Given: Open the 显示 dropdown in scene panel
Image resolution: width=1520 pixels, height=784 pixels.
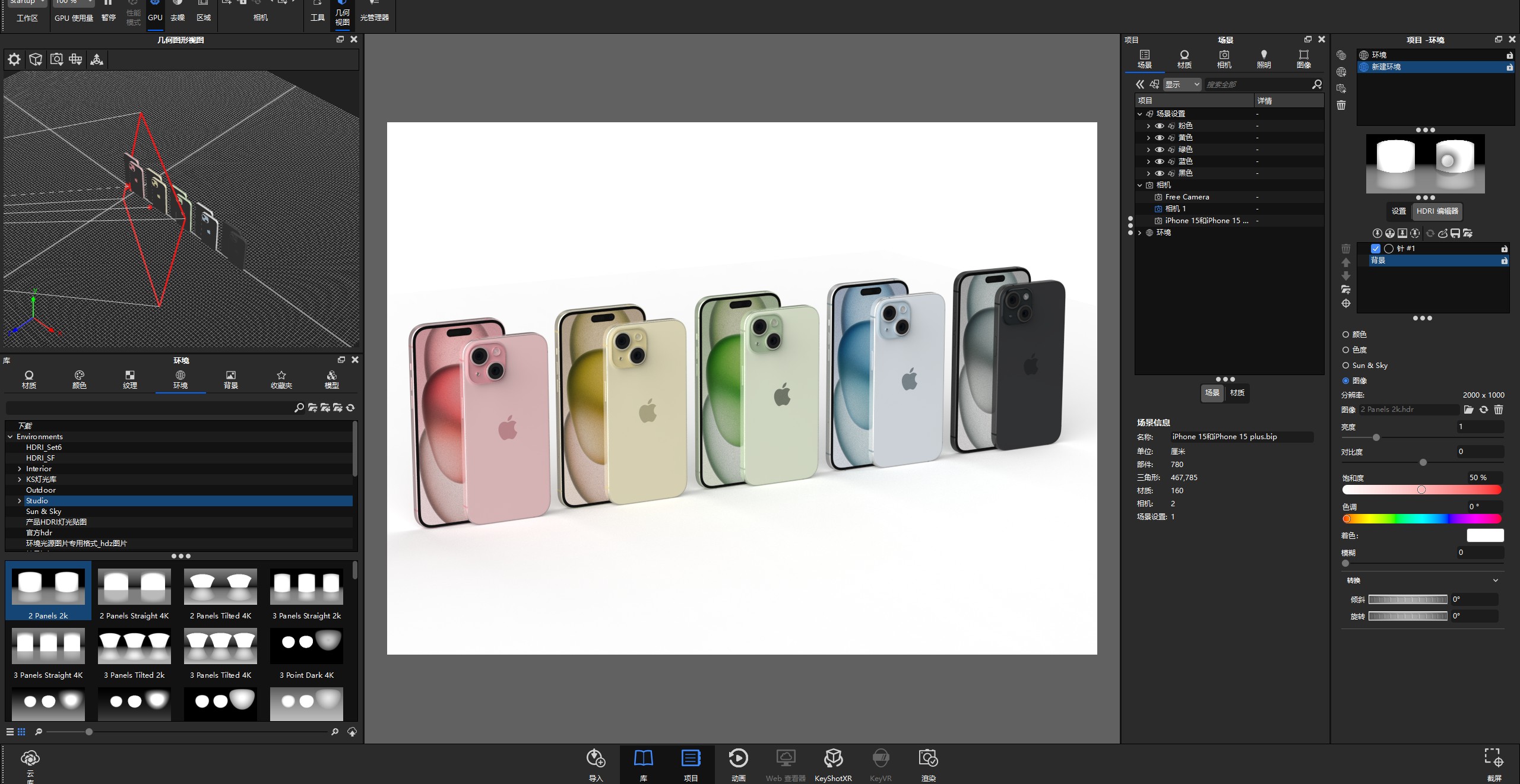Looking at the screenshot, I should click(1182, 84).
